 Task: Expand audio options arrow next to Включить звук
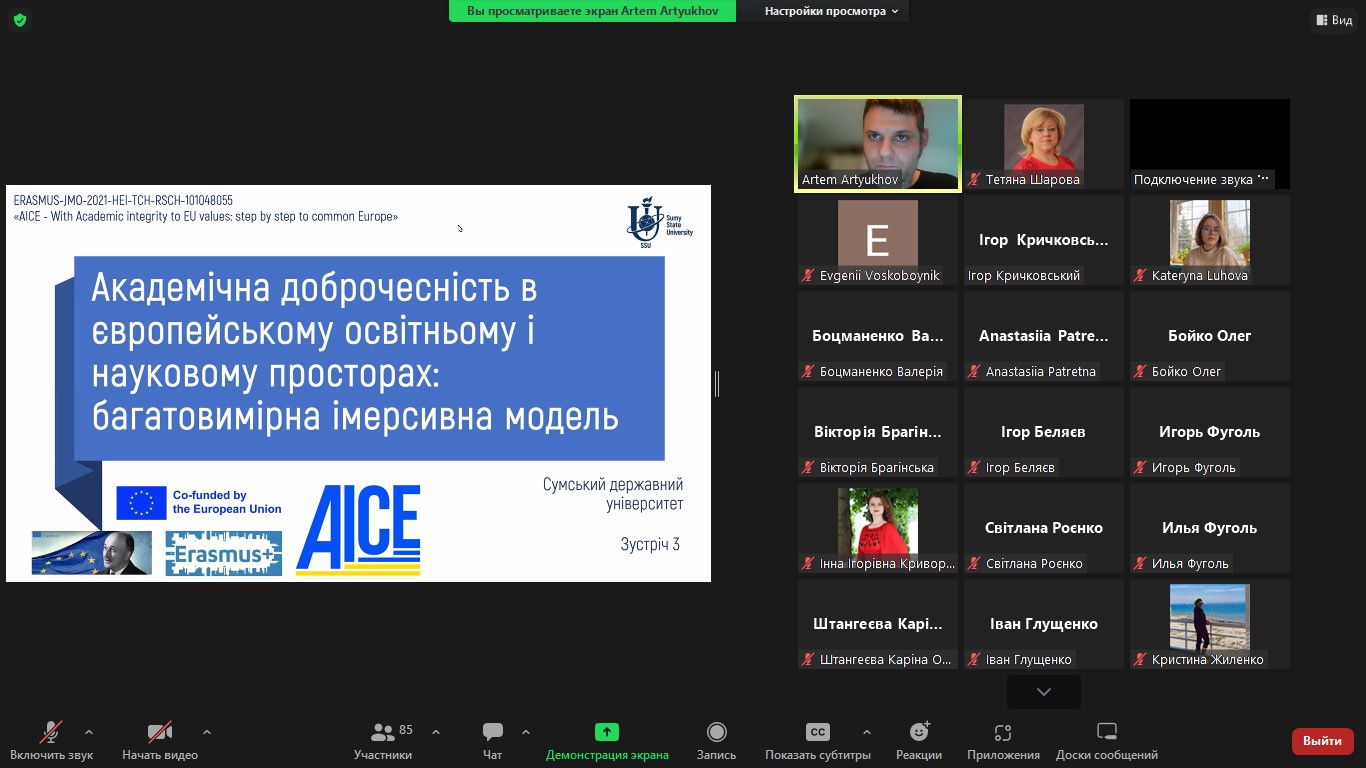tap(89, 732)
